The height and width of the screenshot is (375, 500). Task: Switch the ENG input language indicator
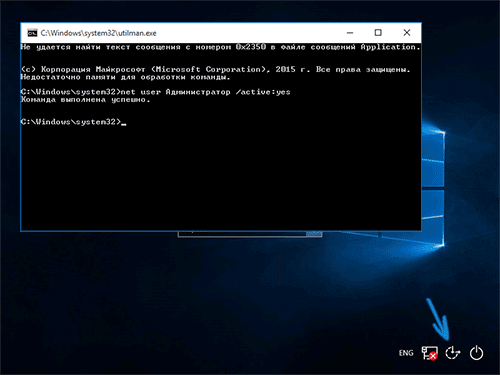pos(406,353)
